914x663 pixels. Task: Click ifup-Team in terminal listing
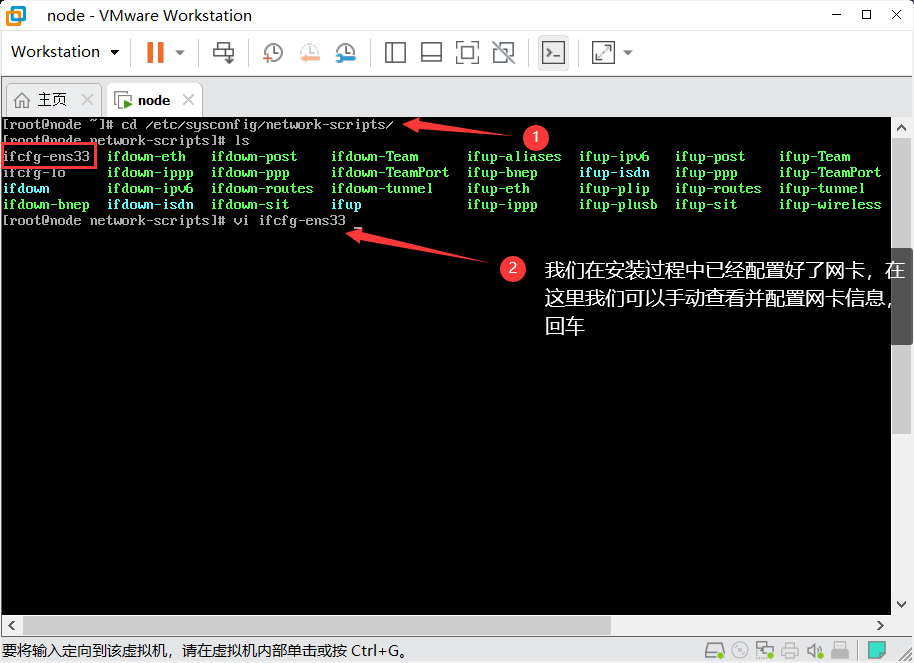[x=814, y=156]
